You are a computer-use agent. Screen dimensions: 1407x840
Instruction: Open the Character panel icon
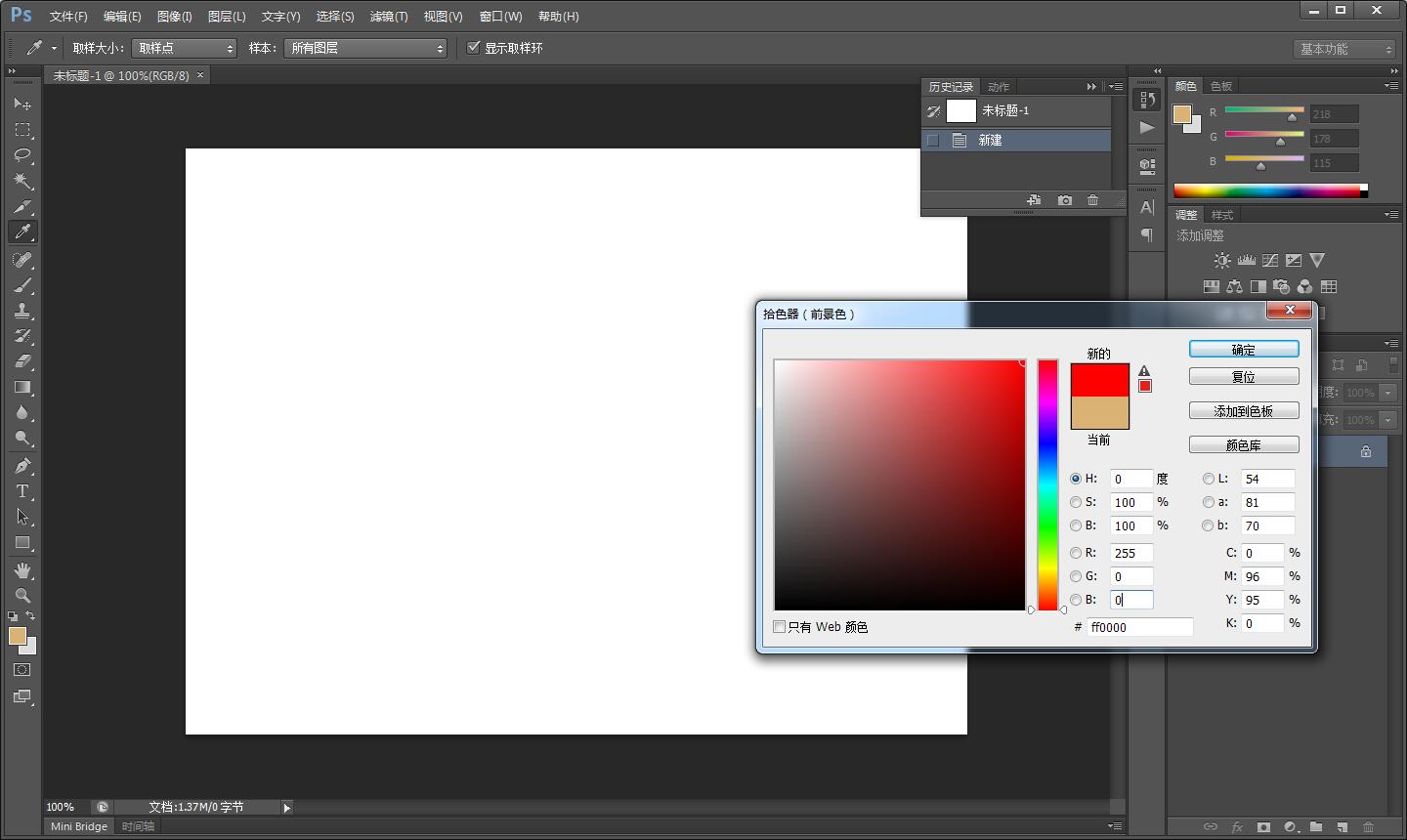tap(1147, 207)
